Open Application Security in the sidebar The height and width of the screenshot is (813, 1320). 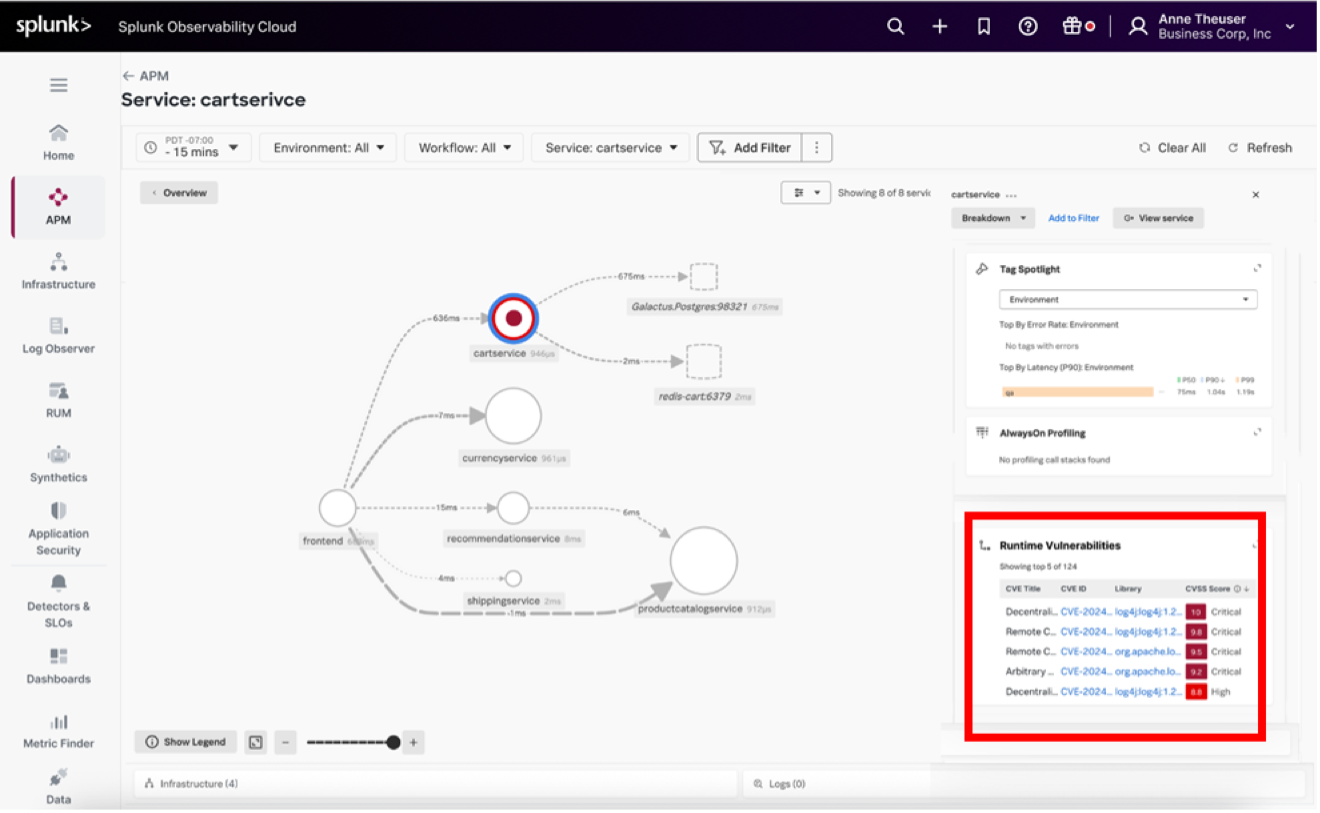pos(58,529)
